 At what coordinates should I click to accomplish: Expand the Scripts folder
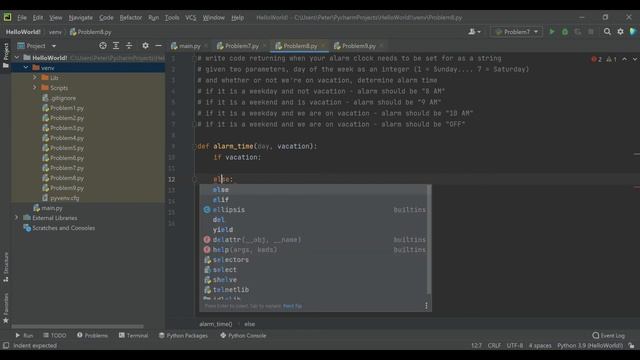click(35, 88)
